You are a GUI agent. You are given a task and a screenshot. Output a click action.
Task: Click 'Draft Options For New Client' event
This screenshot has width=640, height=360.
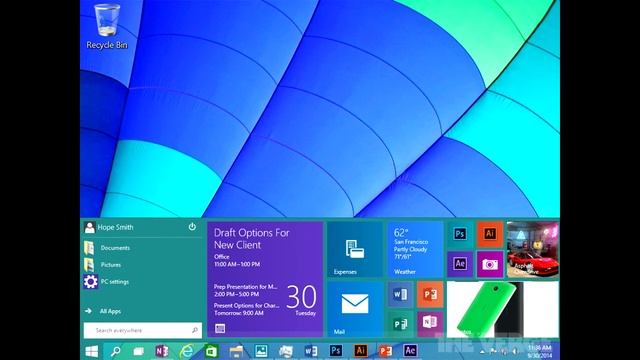tap(252, 239)
